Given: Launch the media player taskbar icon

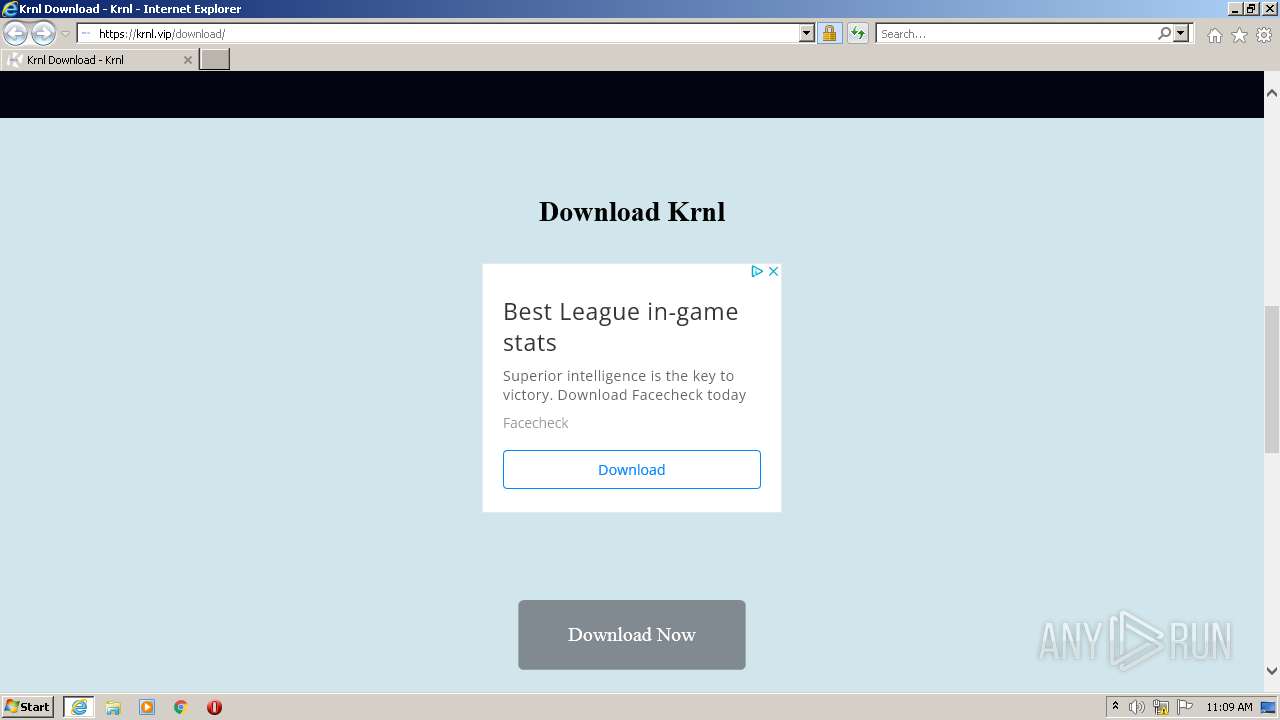Looking at the screenshot, I should pos(147,707).
